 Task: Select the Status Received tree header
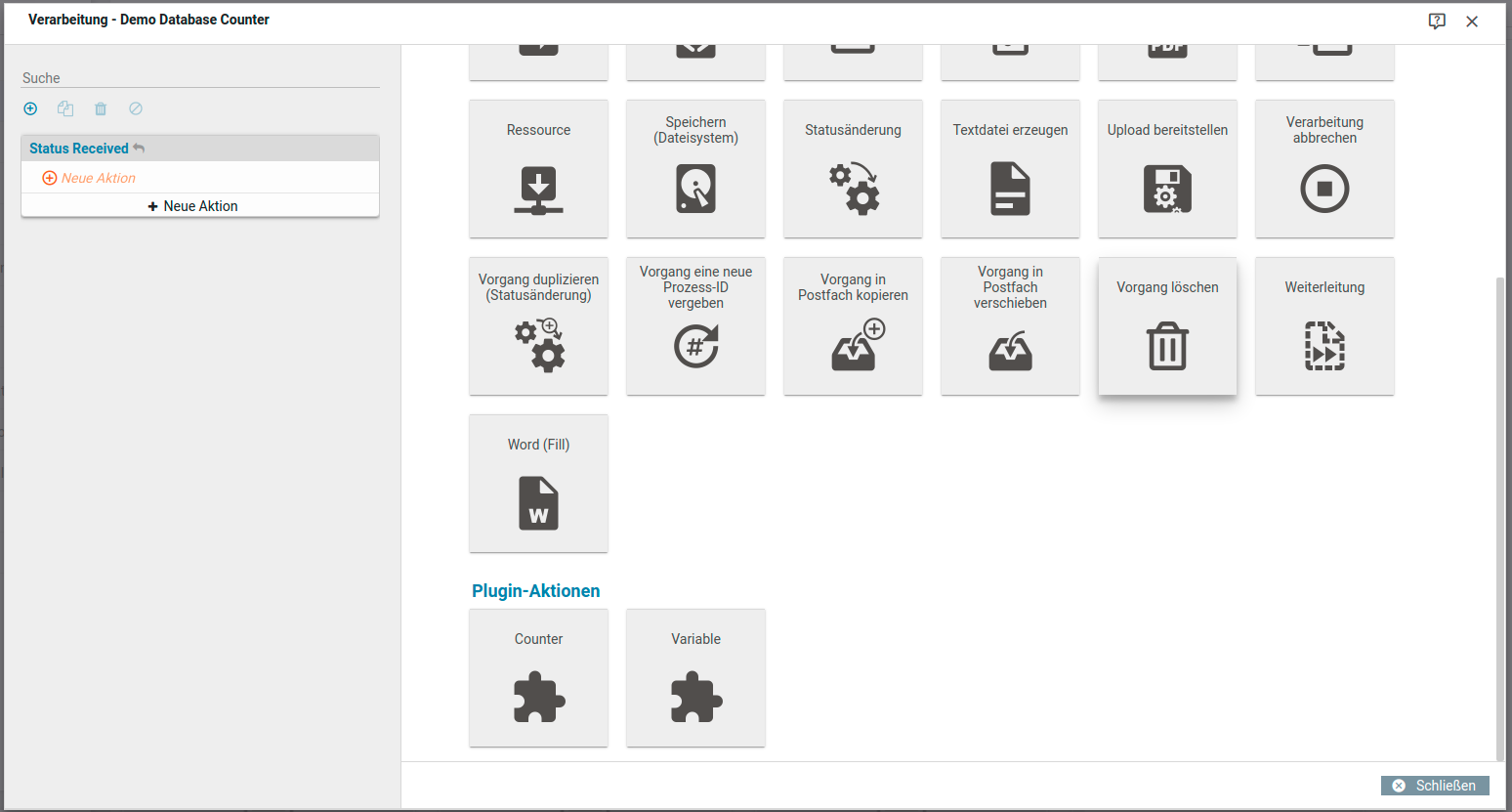(x=79, y=149)
